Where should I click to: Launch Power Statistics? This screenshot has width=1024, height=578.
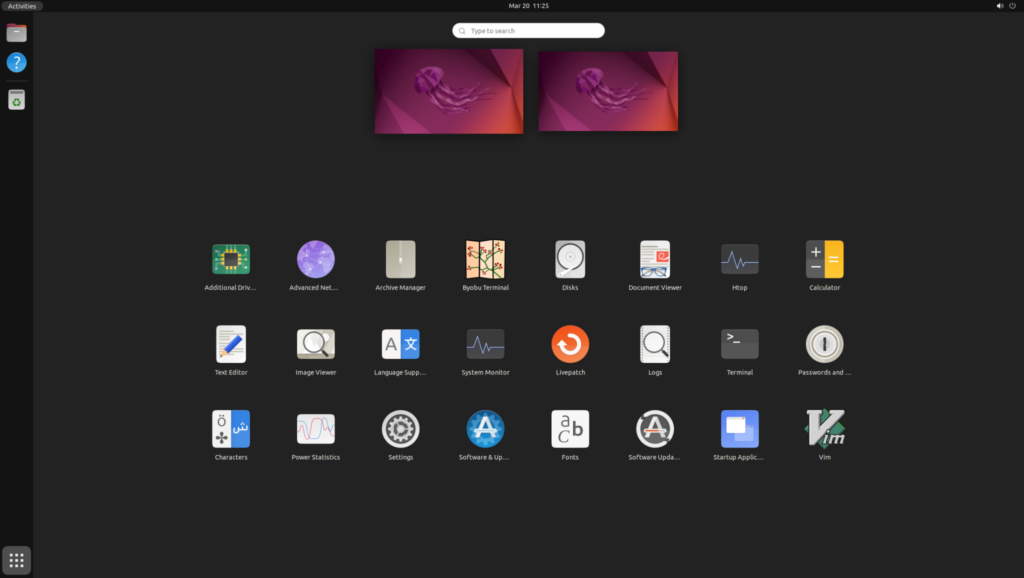[x=315, y=430]
